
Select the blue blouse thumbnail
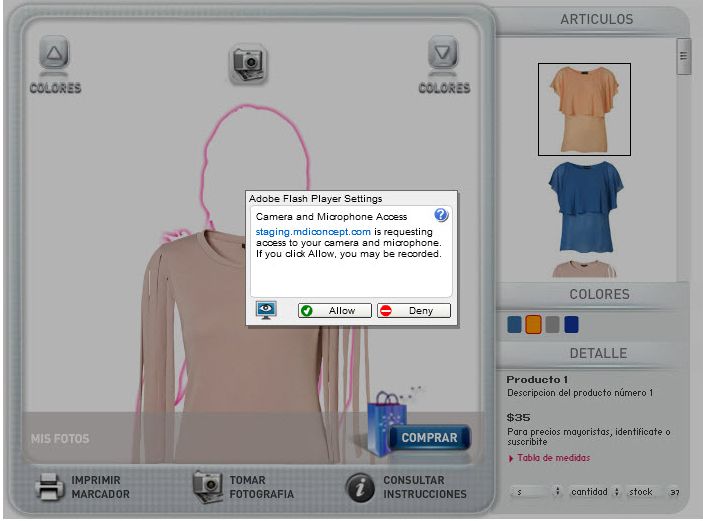coord(585,208)
